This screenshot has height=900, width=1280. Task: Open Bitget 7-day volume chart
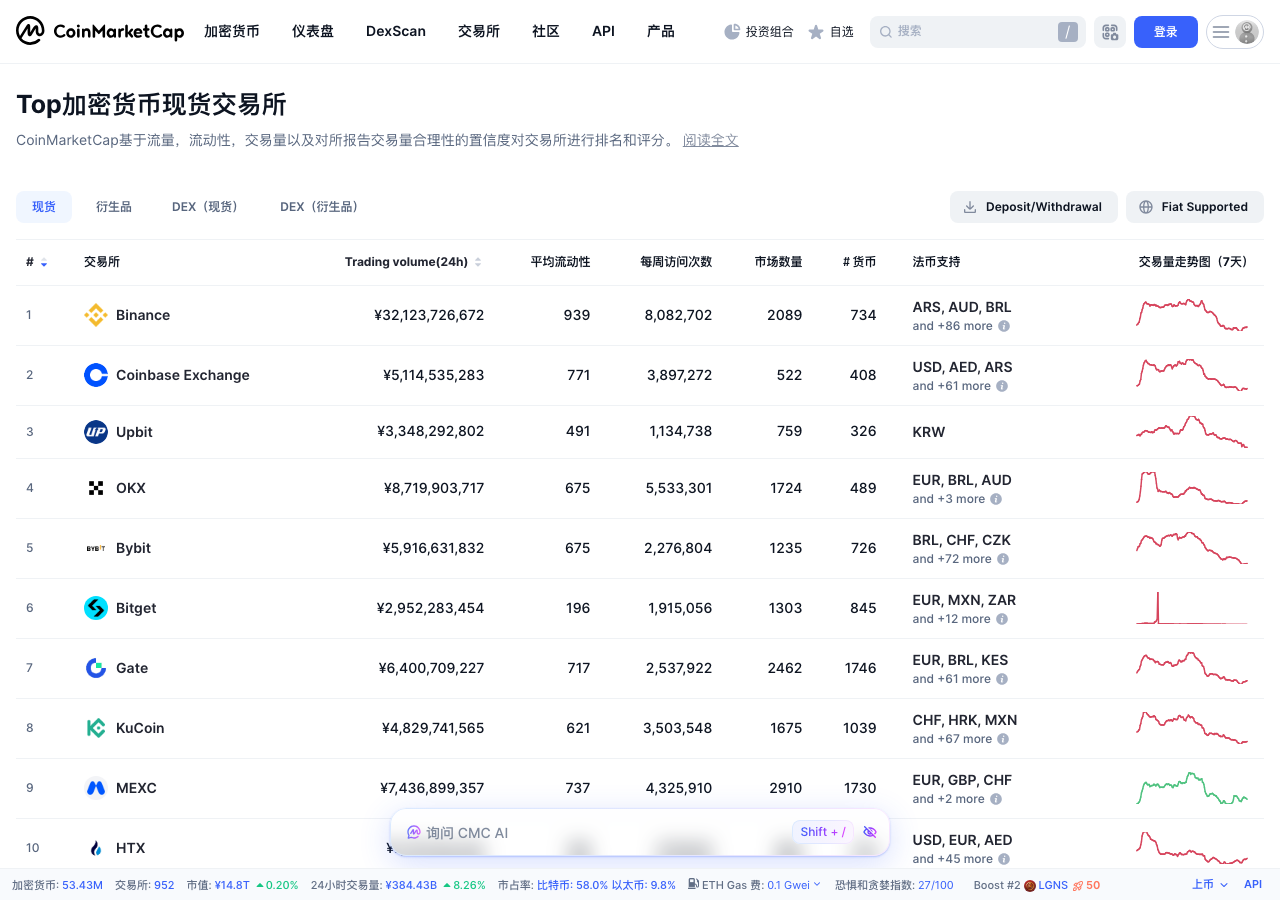click(1192, 608)
